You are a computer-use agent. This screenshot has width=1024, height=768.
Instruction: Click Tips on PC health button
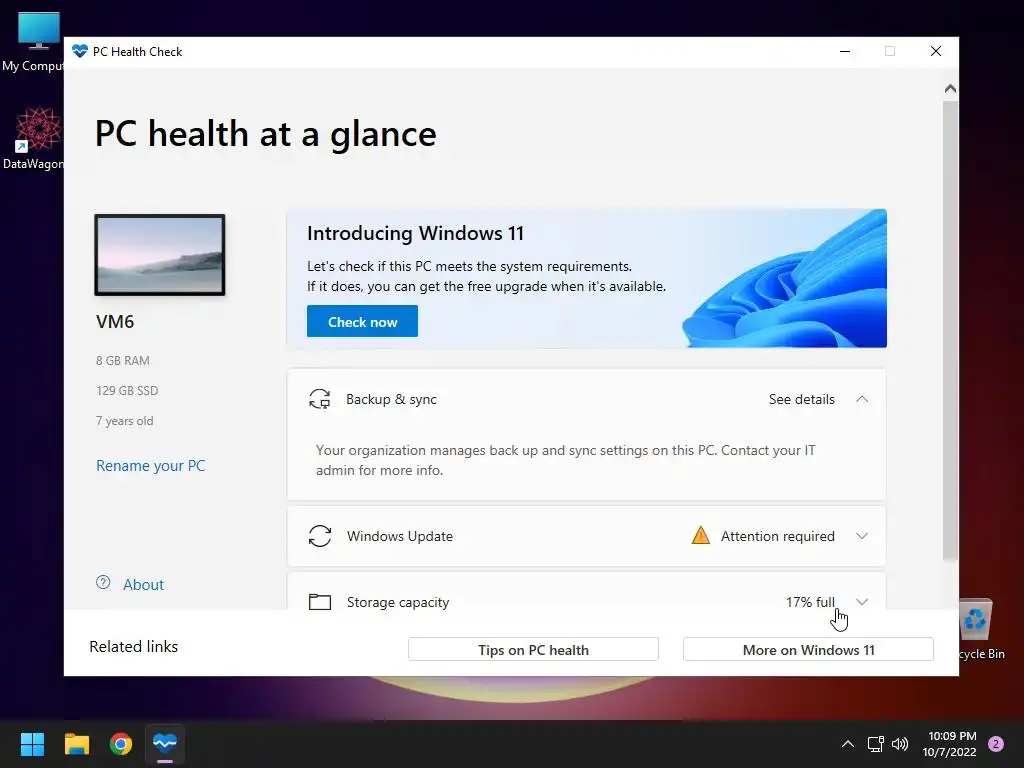coord(533,650)
